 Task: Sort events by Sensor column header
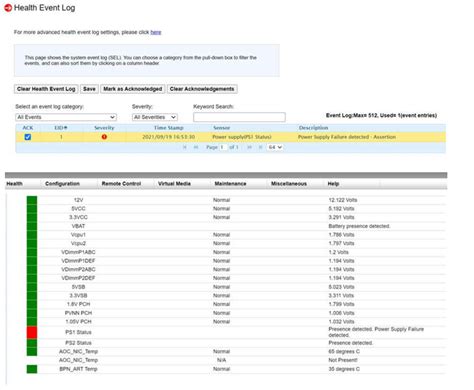(x=222, y=128)
